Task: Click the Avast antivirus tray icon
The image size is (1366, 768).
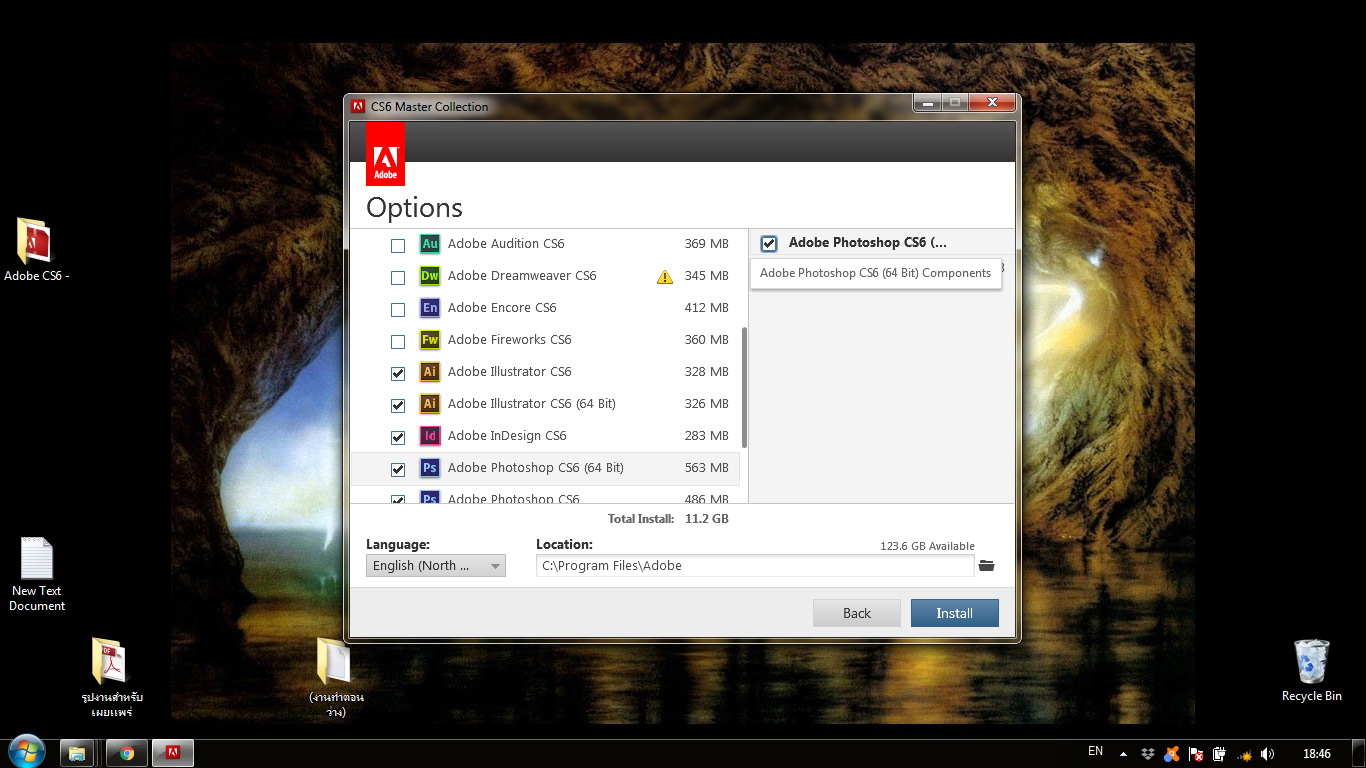Action: pyautogui.click(x=1171, y=754)
